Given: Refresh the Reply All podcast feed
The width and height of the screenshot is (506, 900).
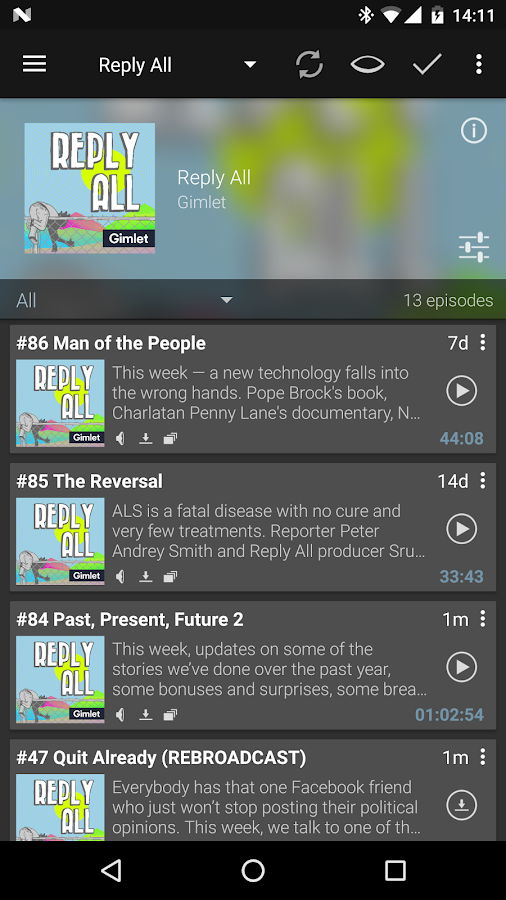Looking at the screenshot, I should 309,64.
